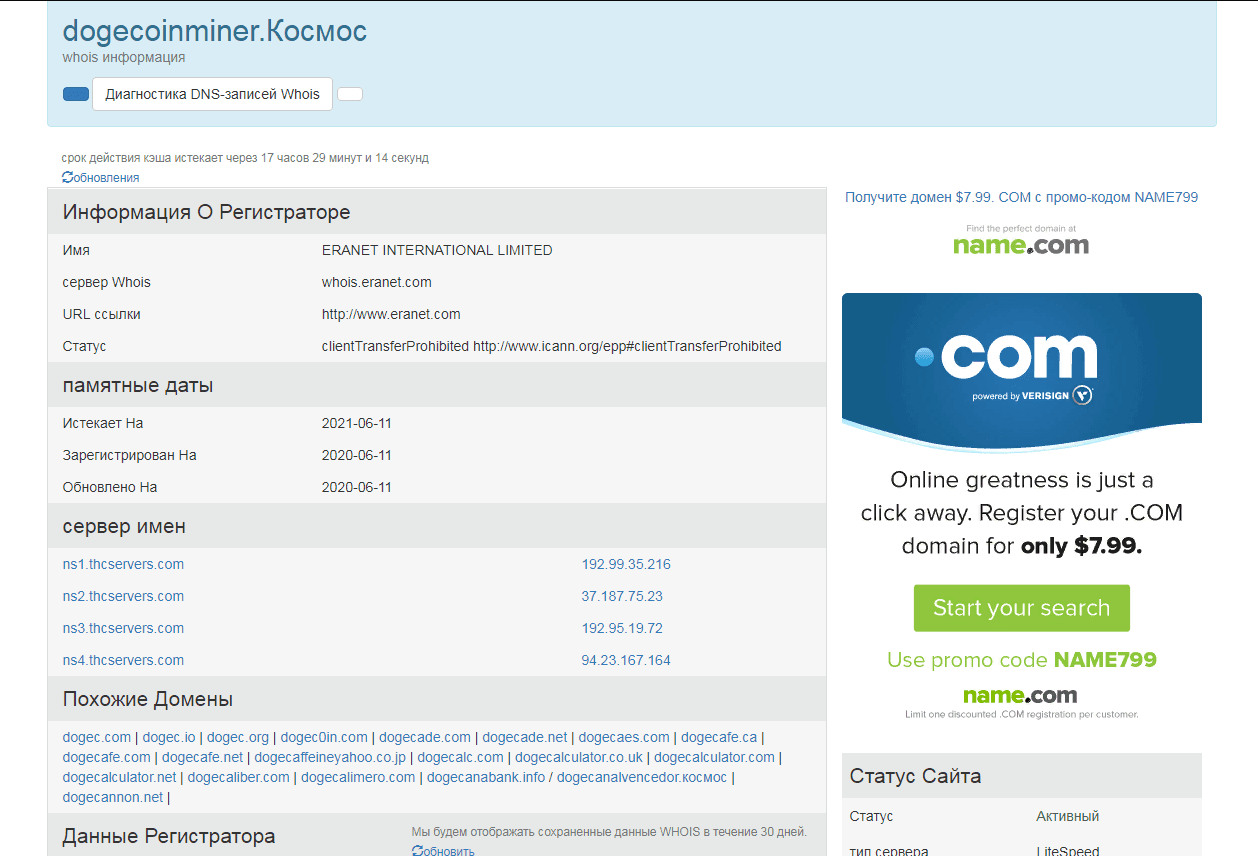The height and width of the screenshot is (856, 1258).
Task: Open the dogecaffeineyahoo.co.jp domain link
Action: 330,757
